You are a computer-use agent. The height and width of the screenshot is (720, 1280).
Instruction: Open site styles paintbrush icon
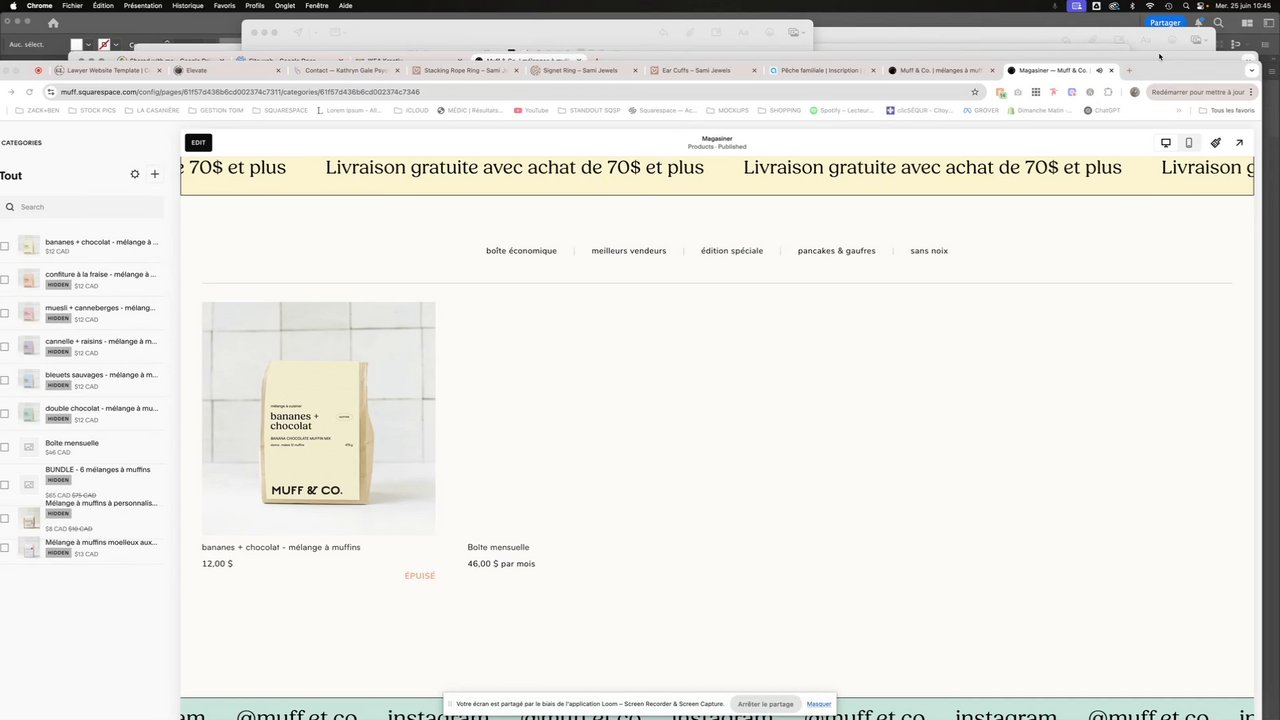[x=1216, y=143]
